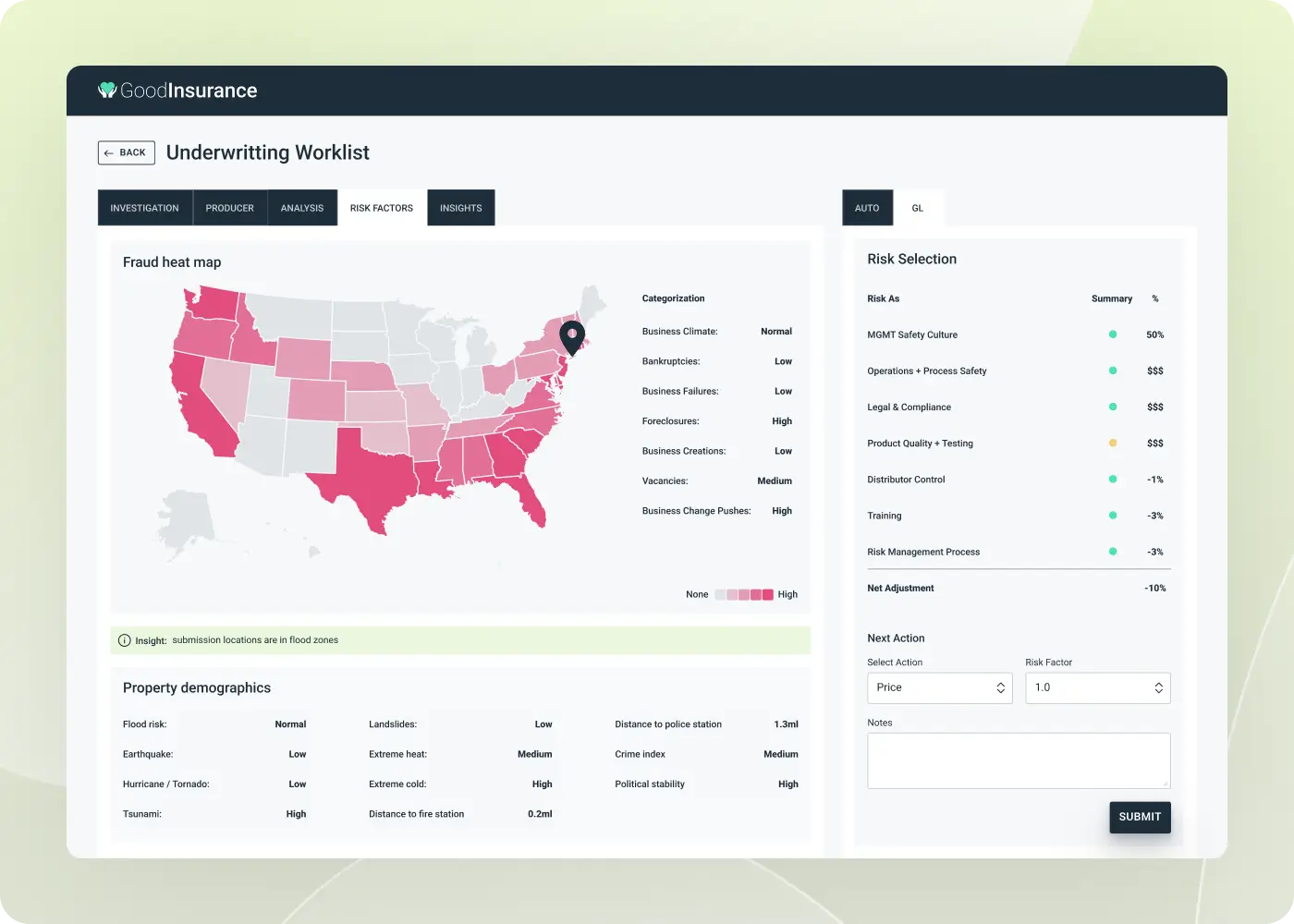Image resolution: width=1294 pixels, height=924 pixels.
Task: Click the green MGMT Safety Culture status dot
Action: point(1113,334)
